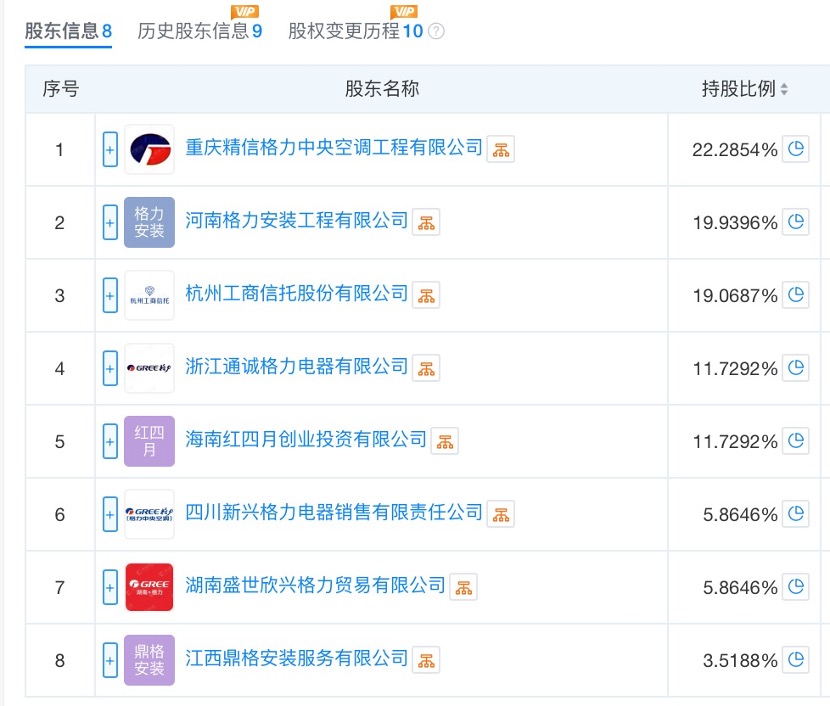Open 江西鼎格安装服务有限公司 link
Viewport: 830px width, 706px height.
pos(296,659)
